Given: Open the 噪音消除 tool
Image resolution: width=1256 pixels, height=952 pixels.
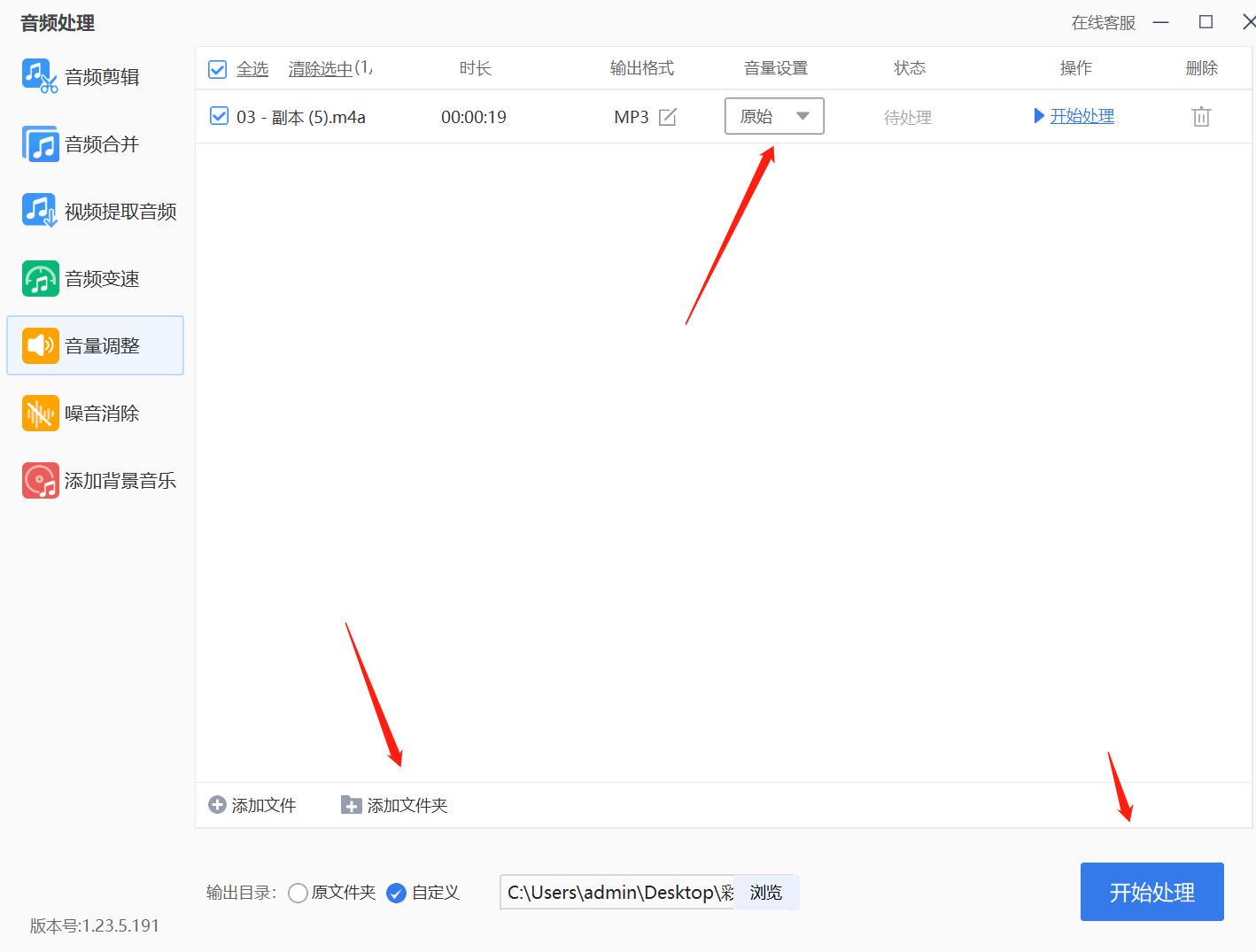Looking at the screenshot, I should click(97, 413).
